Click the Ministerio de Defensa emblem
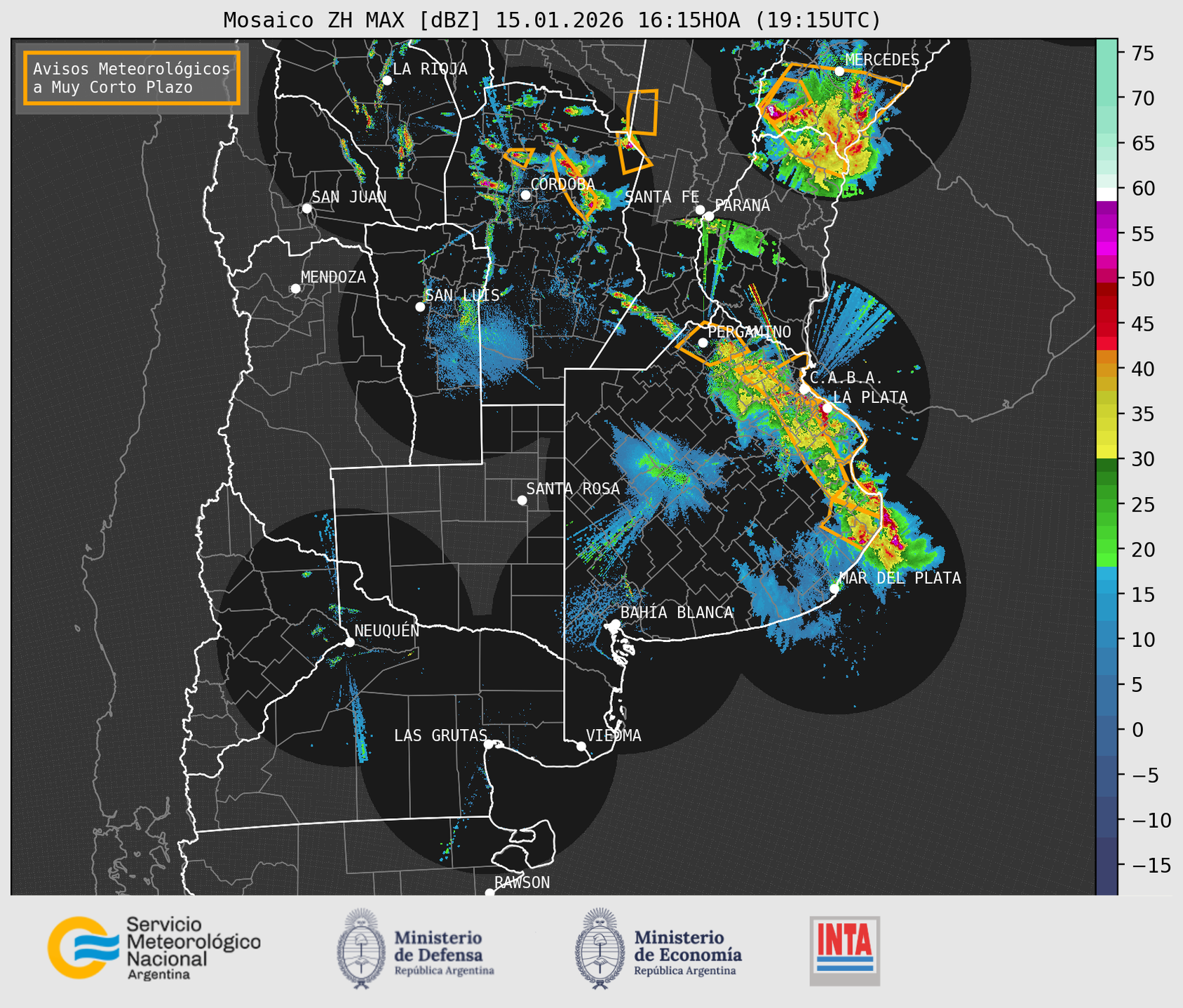The width and height of the screenshot is (1183, 1008). pos(360,948)
